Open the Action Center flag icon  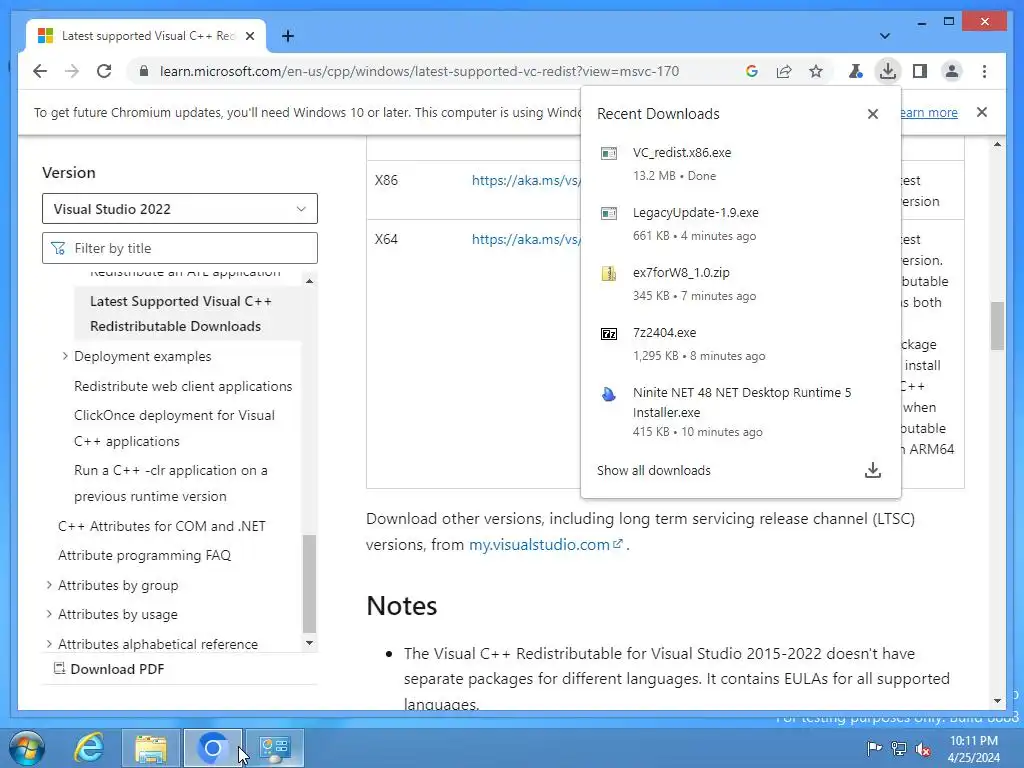coord(874,748)
